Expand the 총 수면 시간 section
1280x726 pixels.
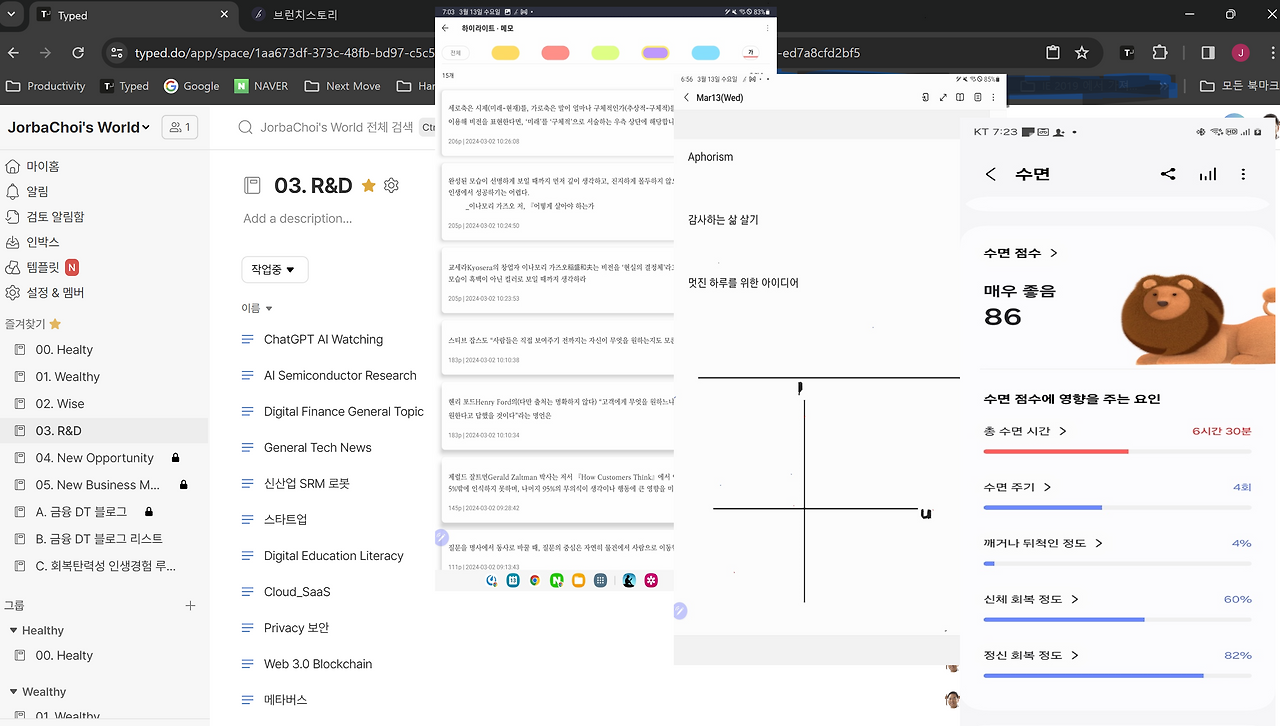tap(1018, 431)
